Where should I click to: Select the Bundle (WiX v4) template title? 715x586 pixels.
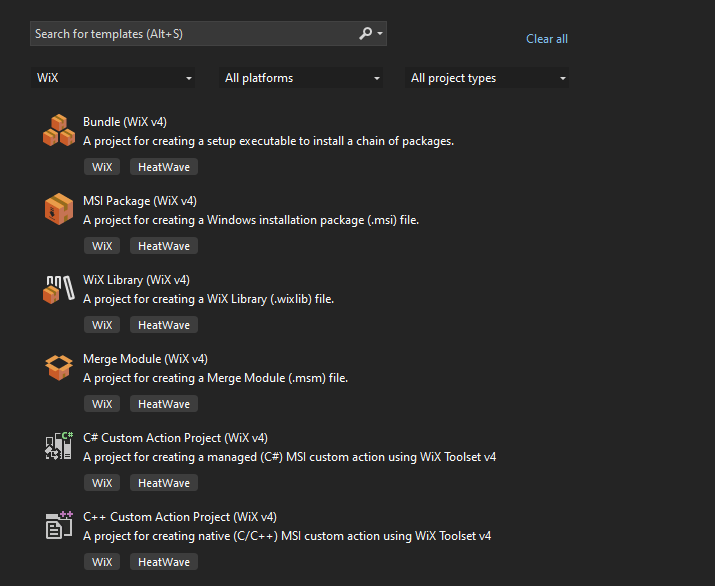coord(124,122)
